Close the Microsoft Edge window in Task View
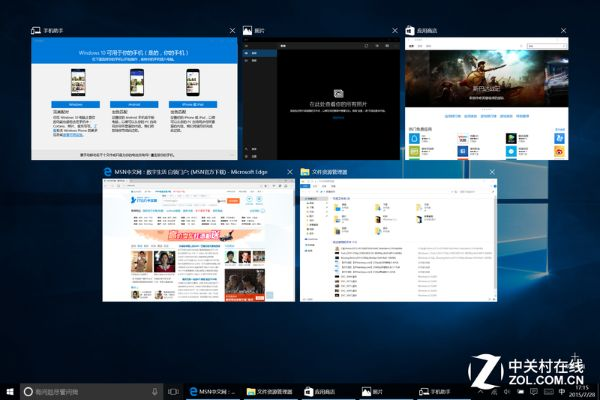This screenshot has width=600, height=400. [288, 172]
